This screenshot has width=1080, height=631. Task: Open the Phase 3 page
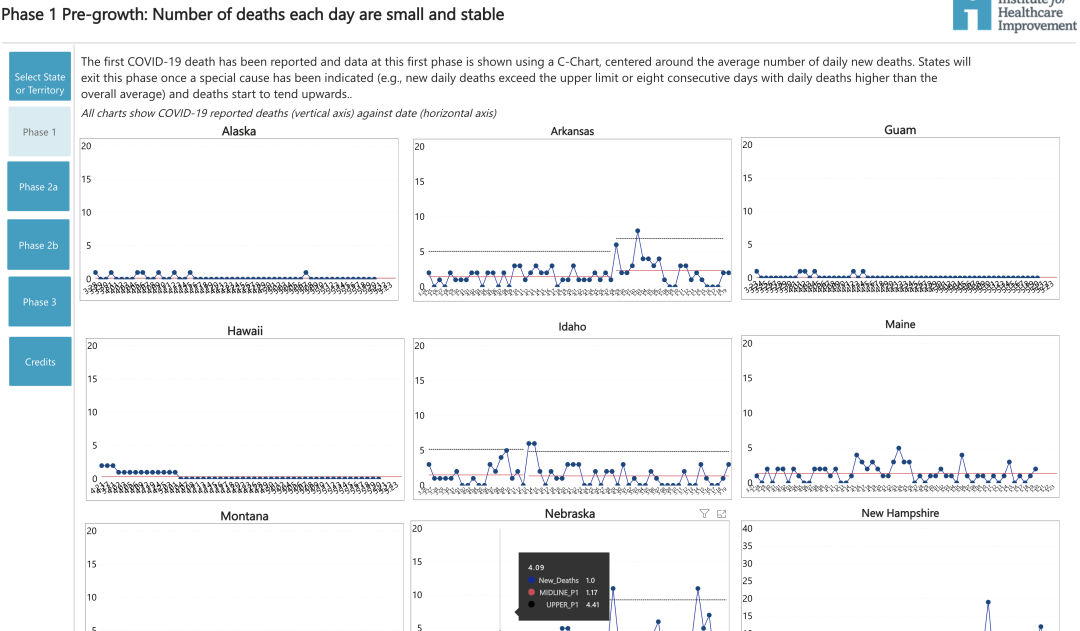click(x=40, y=302)
